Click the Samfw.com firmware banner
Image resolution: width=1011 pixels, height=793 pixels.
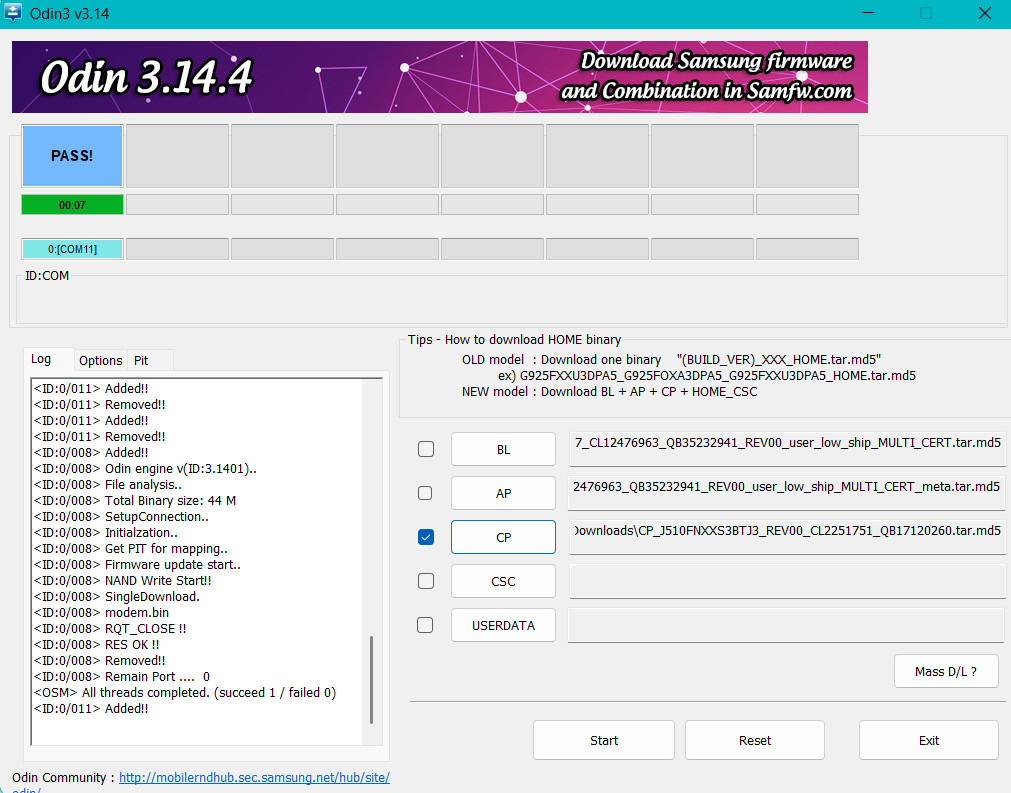(440, 77)
